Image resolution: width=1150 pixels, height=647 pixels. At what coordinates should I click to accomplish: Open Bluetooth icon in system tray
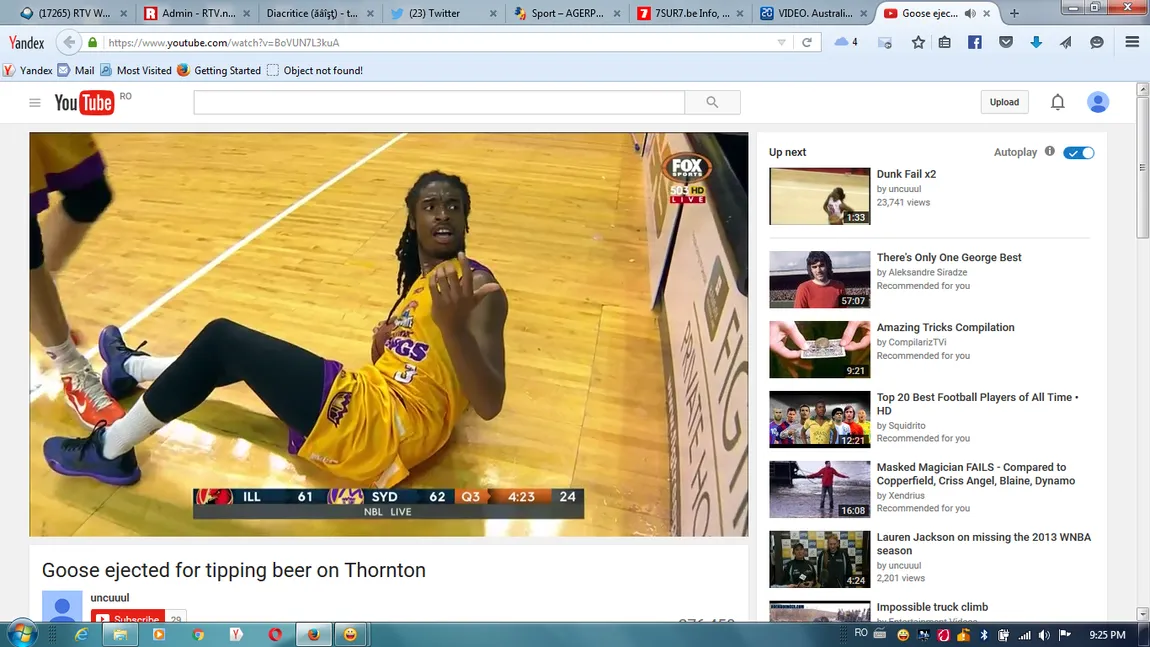[x=984, y=635]
